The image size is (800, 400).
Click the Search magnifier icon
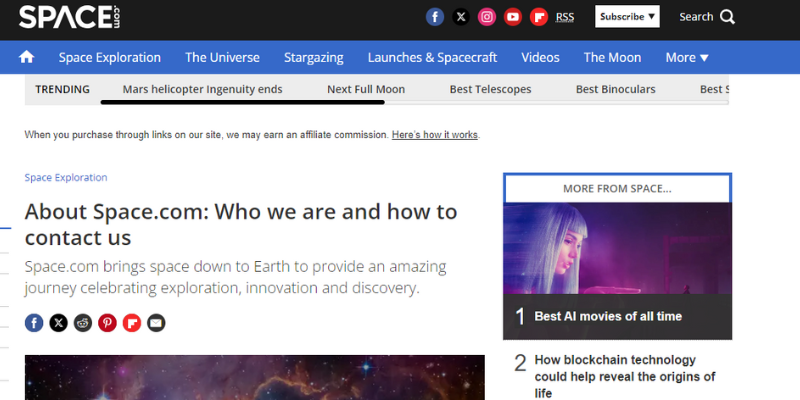click(x=728, y=17)
